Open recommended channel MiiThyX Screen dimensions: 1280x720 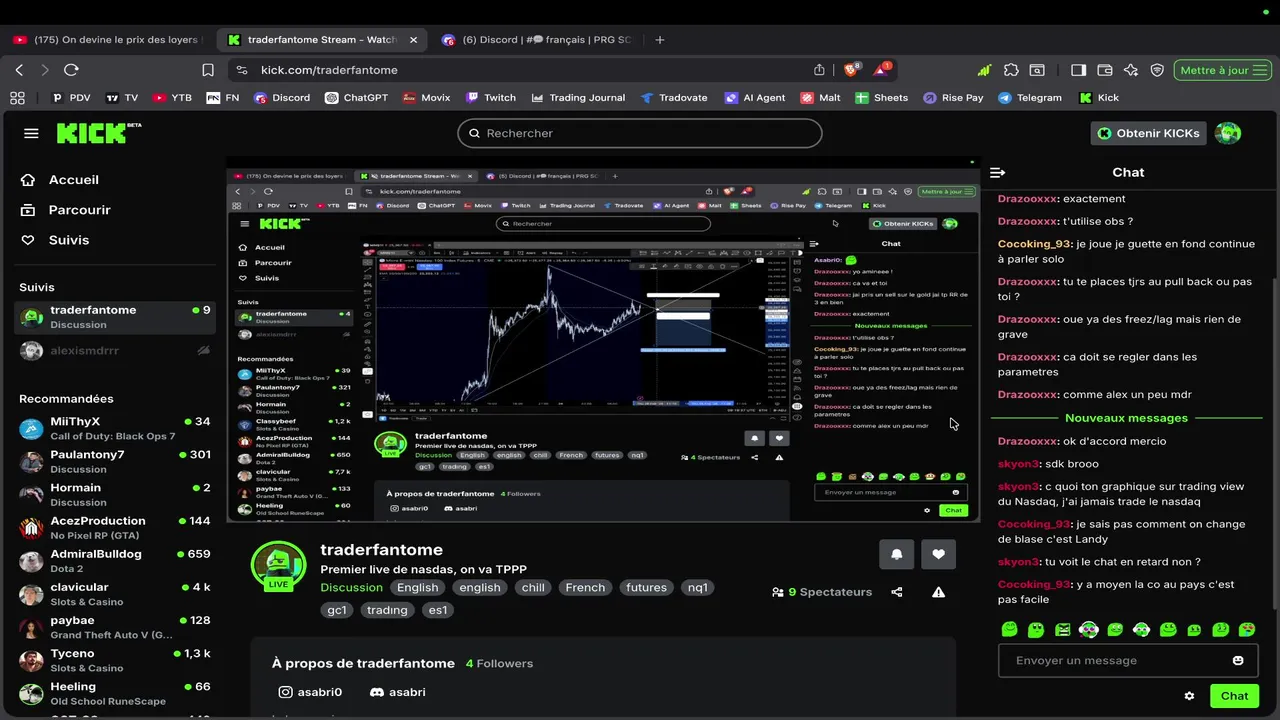point(116,429)
